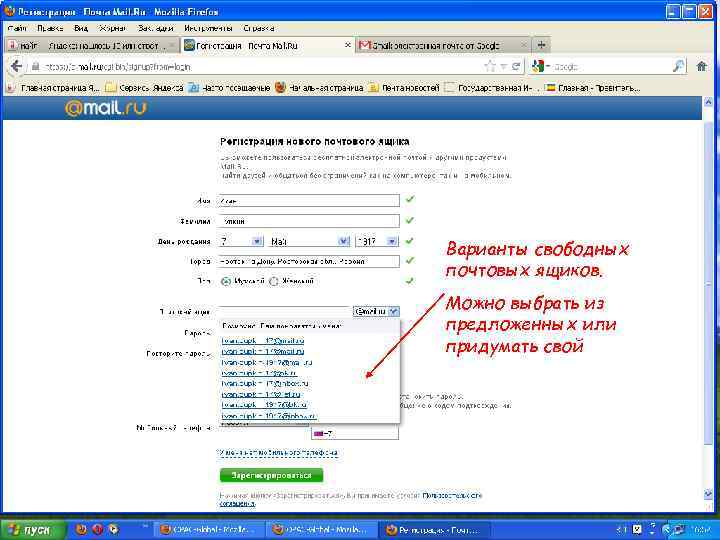Click the Почтовый ящик input field
The image size is (720, 540).
pyautogui.click(x=285, y=312)
